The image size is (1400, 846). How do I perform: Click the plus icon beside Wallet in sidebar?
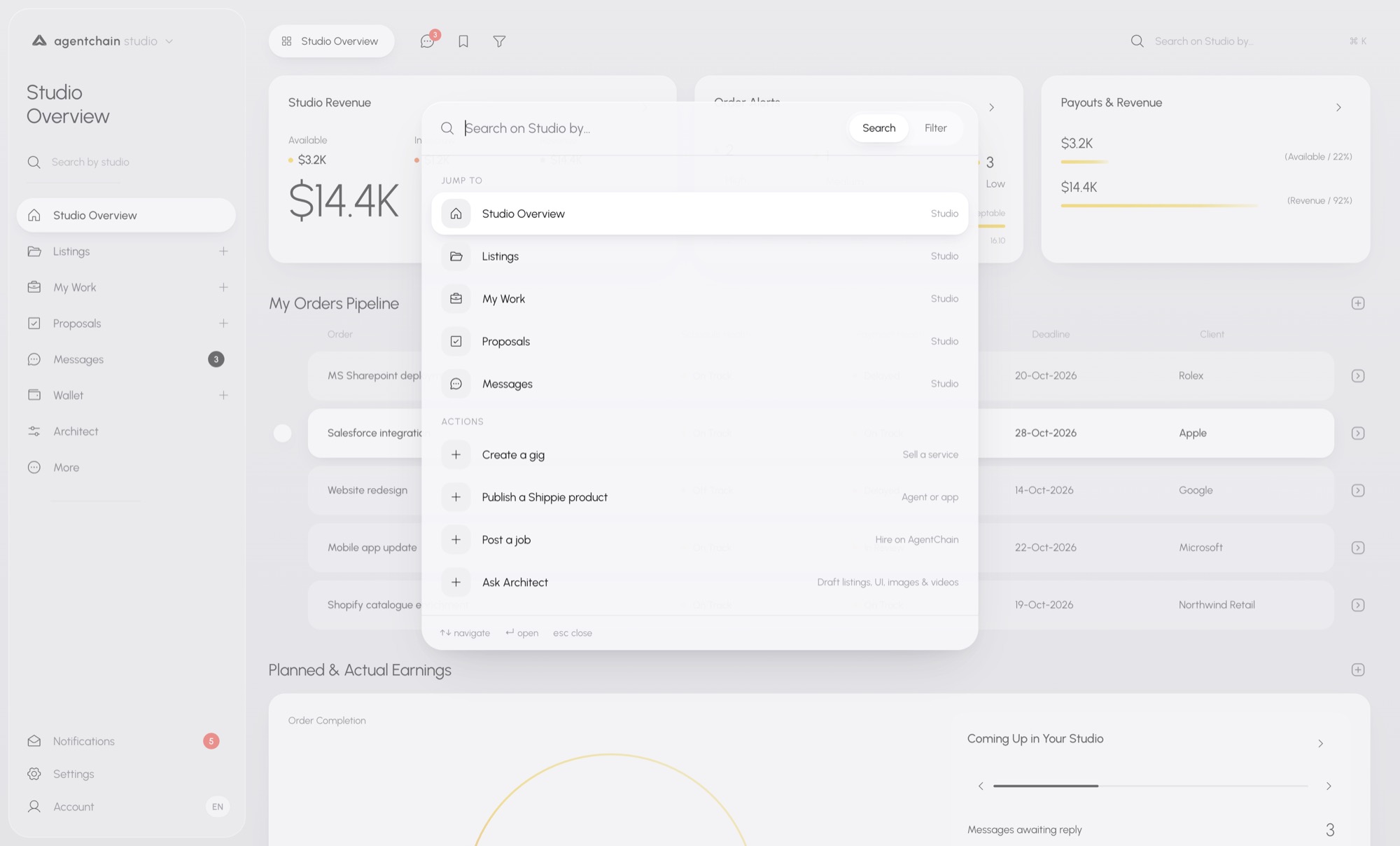pyautogui.click(x=223, y=395)
